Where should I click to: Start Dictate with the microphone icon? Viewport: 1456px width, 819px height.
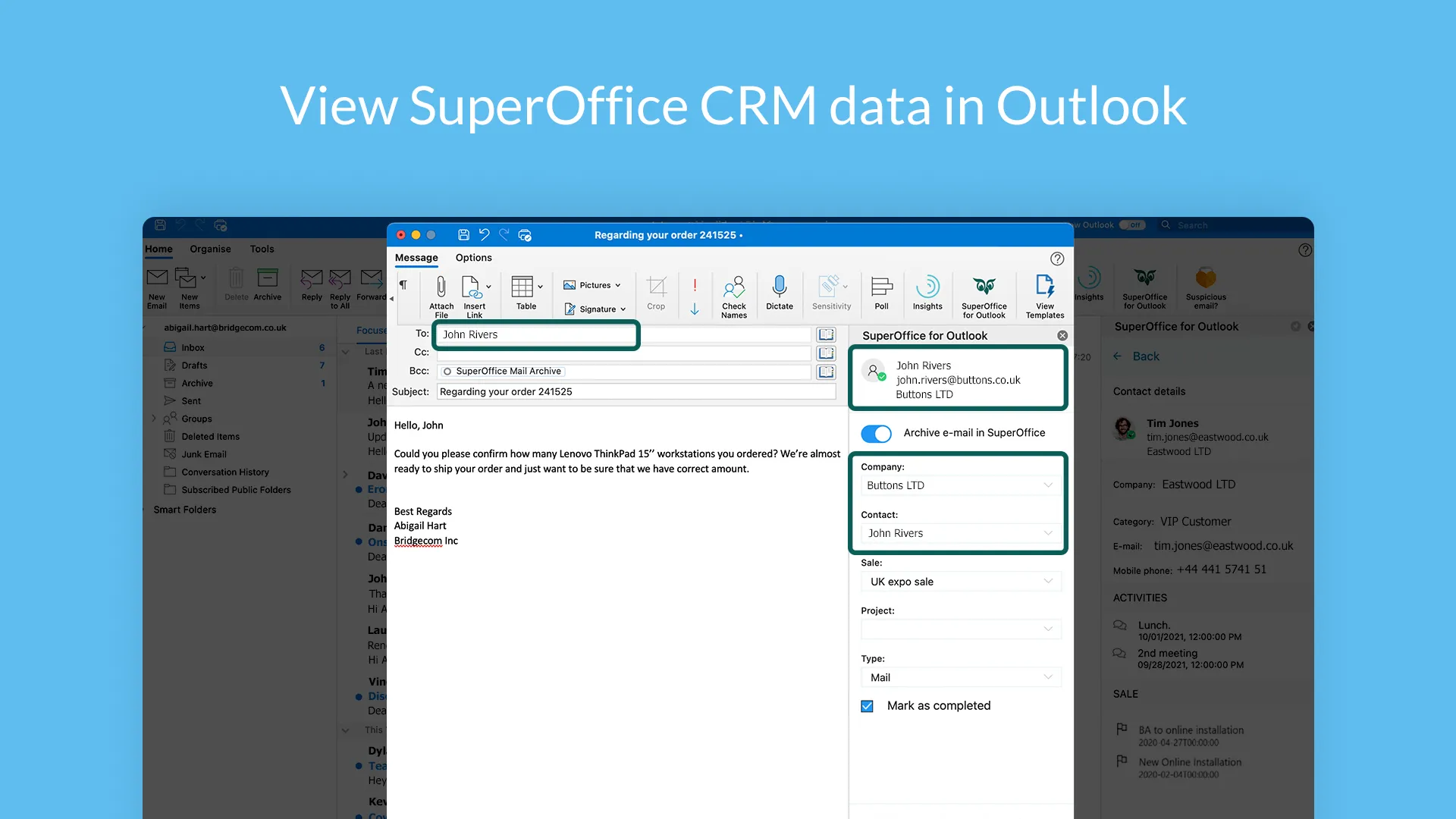pyautogui.click(x=779, y=287)
